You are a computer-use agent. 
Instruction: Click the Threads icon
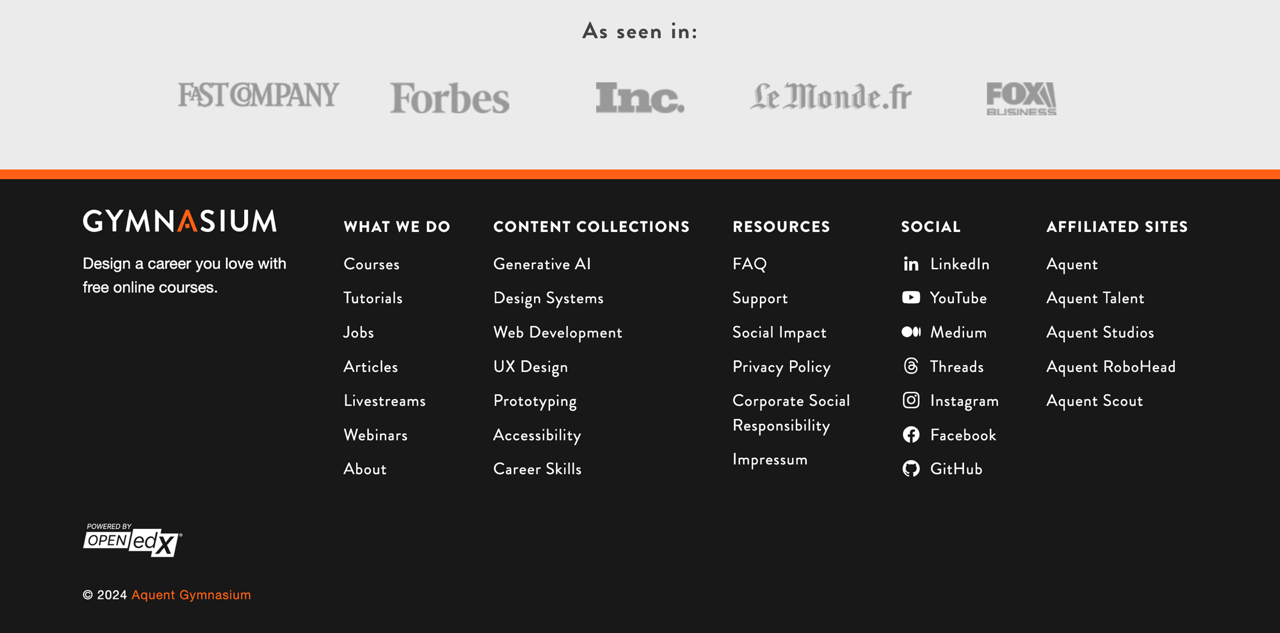click(x=911, y=367)
